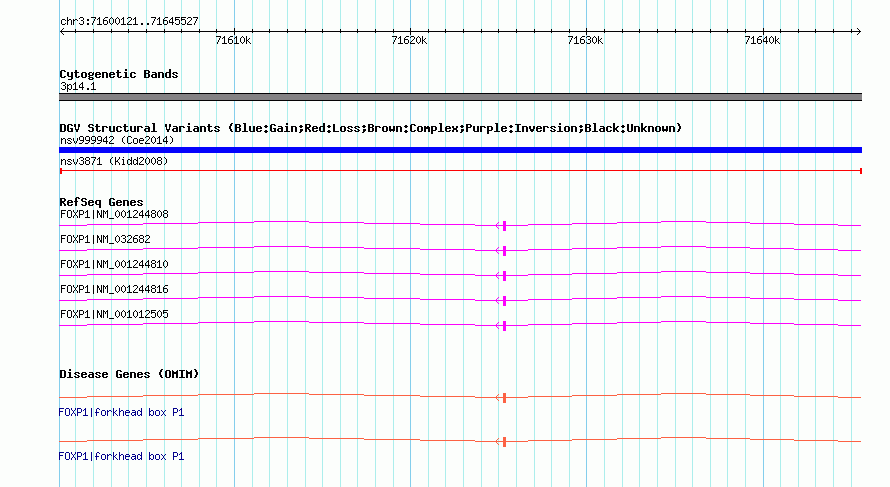Viewport: 890px width, 487px height.
Task: Click the exon marker on the NM_001244816 transcript
Action: coord(504,301)
